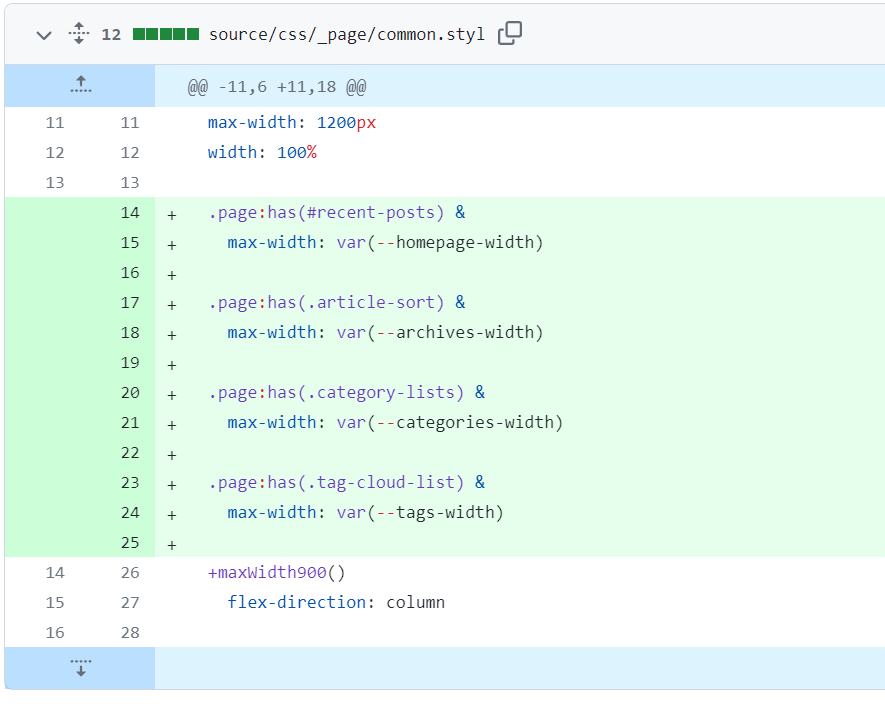Click the plus marker on line 25

click(172, 545)
